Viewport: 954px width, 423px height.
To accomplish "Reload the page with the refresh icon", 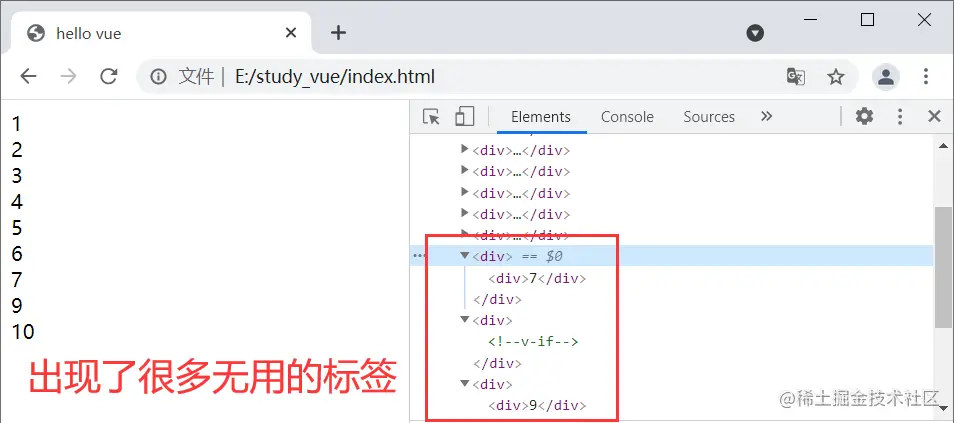I will (109, 76).
